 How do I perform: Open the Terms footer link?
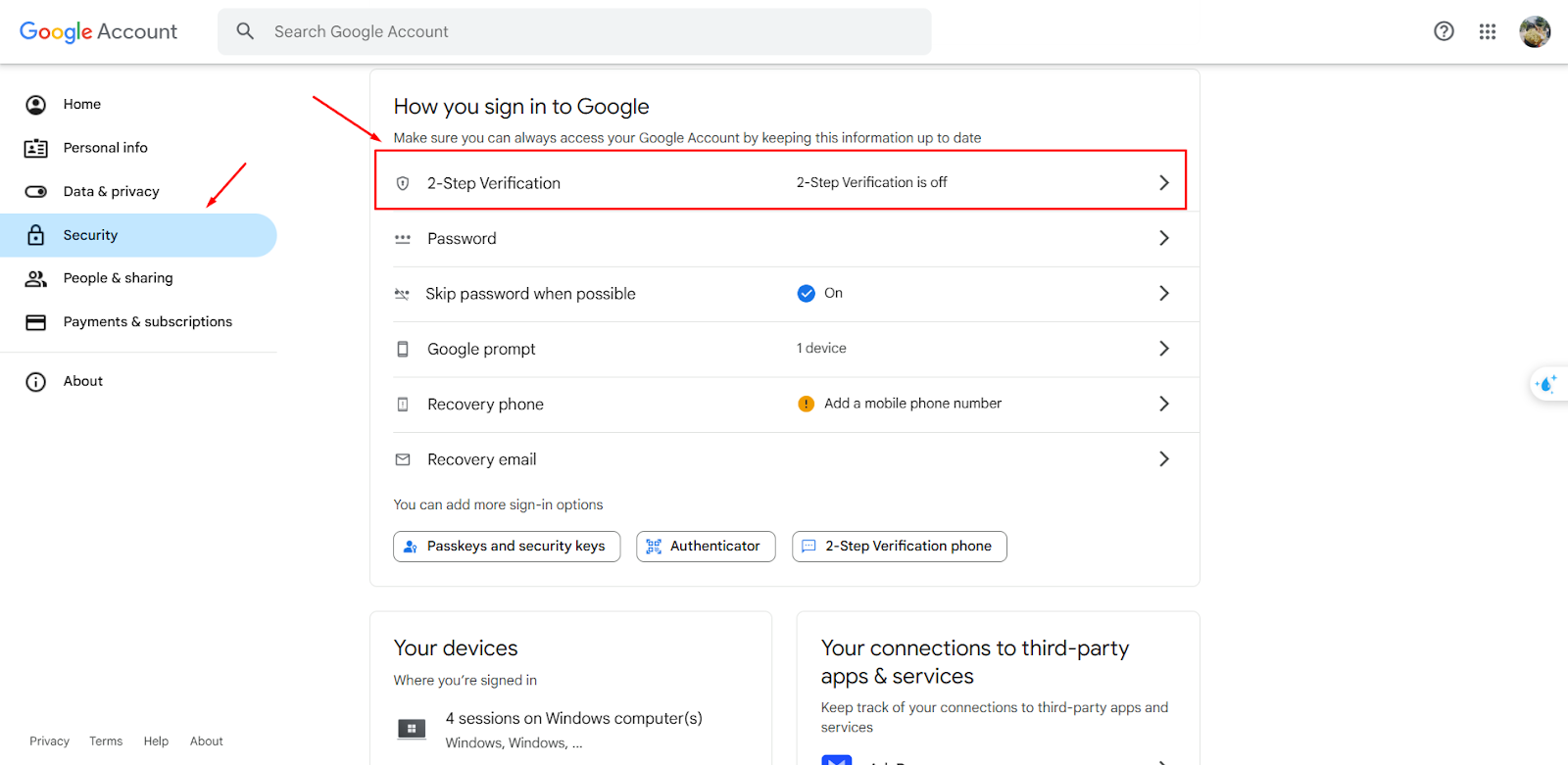pos(106,741)
